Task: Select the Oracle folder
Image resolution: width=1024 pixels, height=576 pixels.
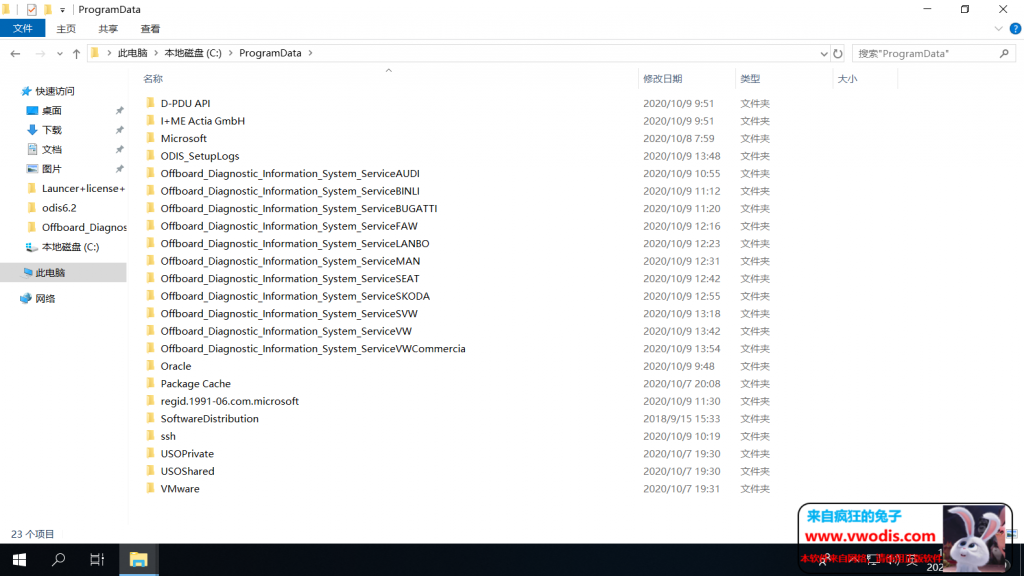Action: [x=176, y=366]
